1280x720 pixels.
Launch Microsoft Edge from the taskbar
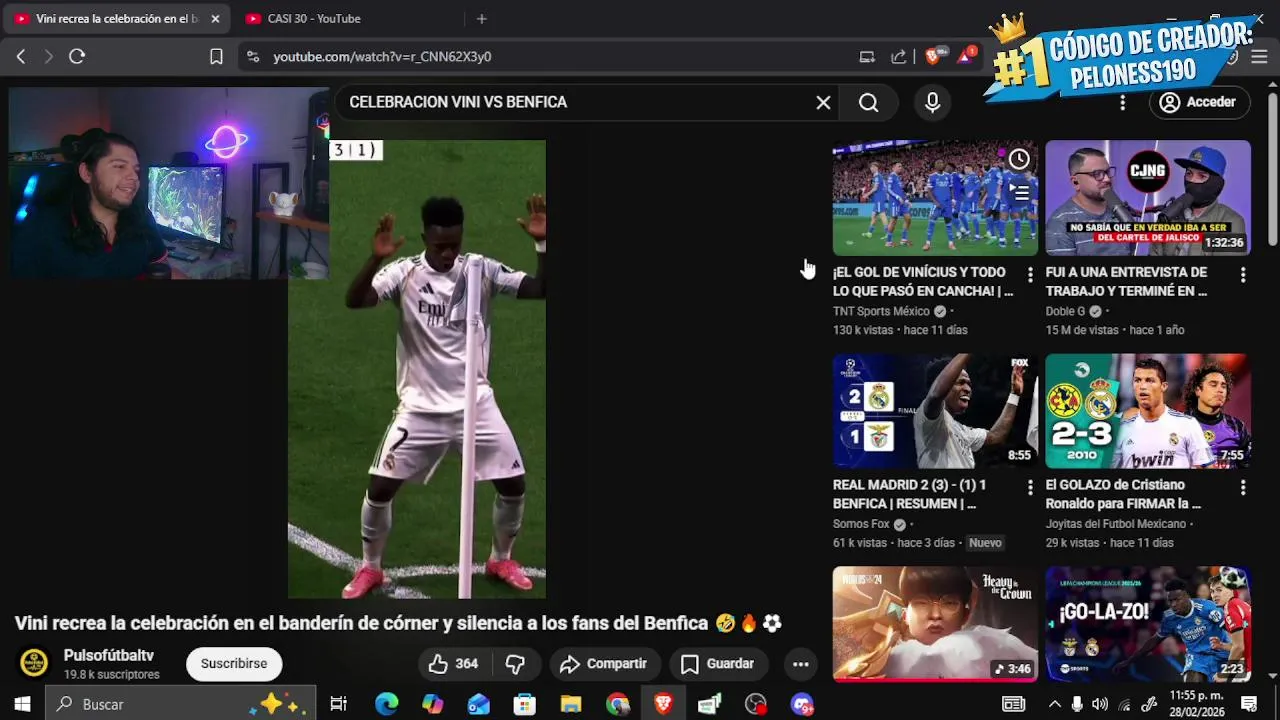[x=386, y=704]
